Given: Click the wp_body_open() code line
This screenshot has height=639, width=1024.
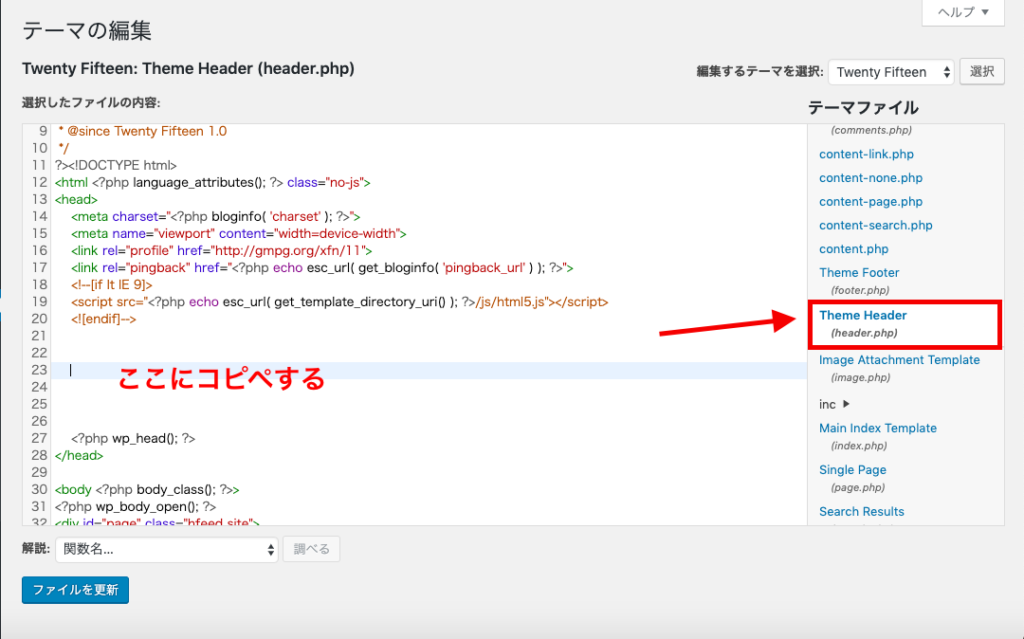Looking at the screenshot, I should 135,506.
